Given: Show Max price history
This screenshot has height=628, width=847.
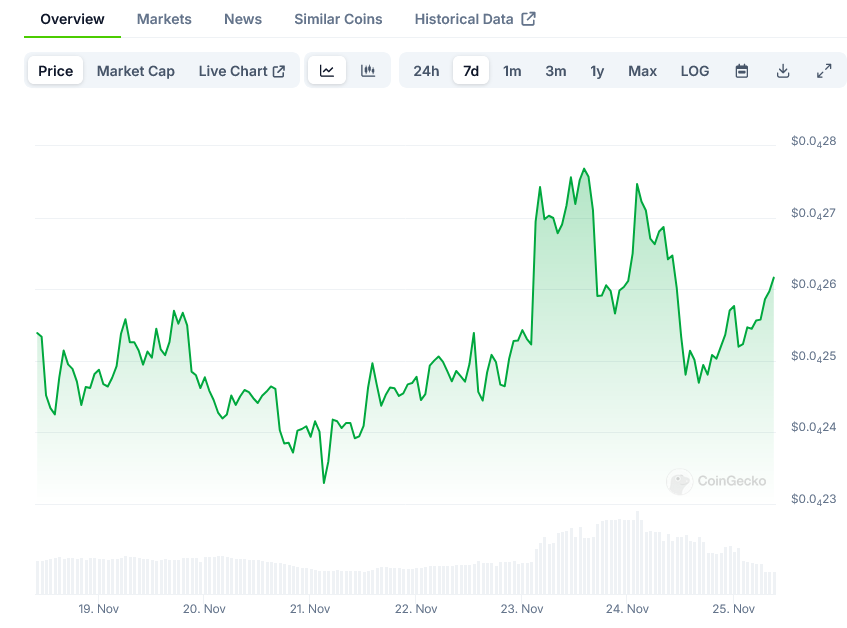Looking at the screenshot, I should 642,71.
